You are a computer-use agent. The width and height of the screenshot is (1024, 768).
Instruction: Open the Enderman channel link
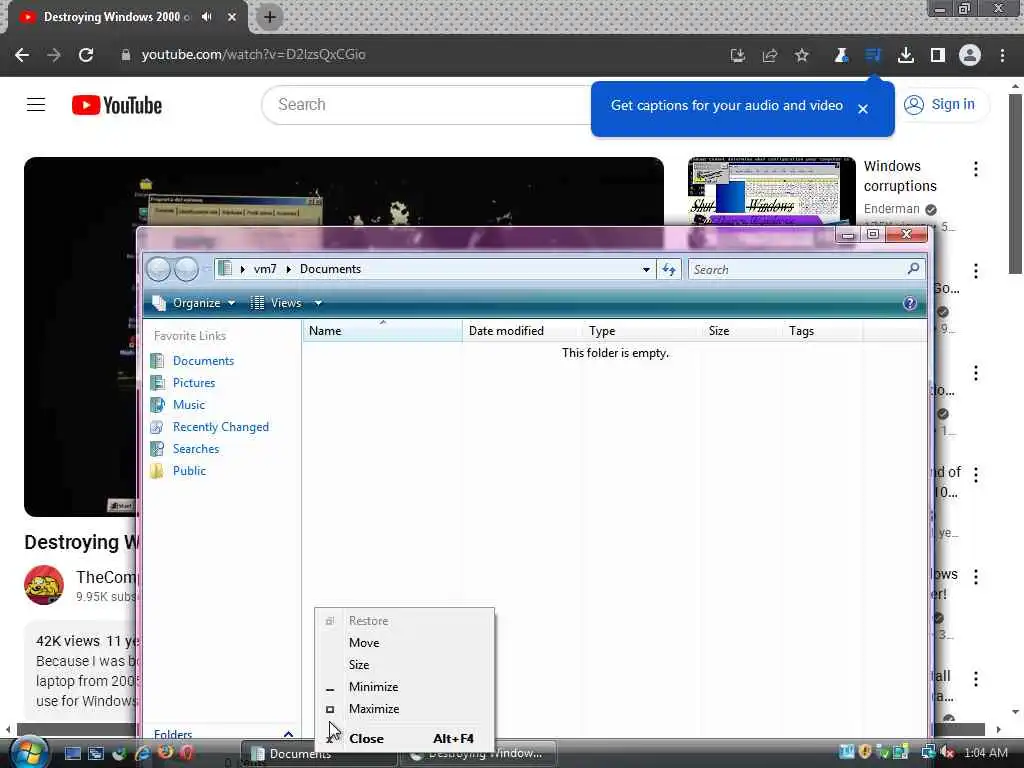click(891, 208)
